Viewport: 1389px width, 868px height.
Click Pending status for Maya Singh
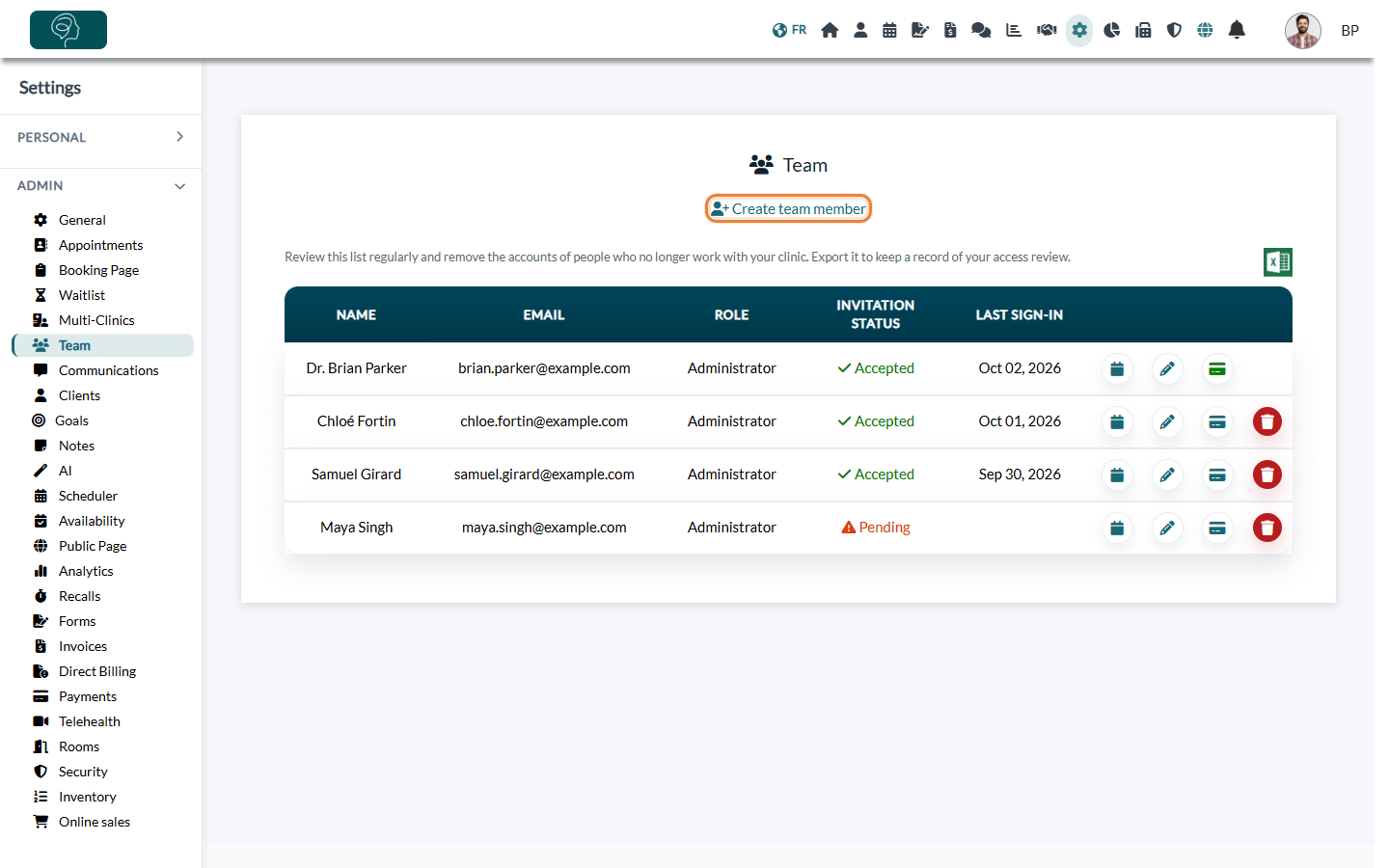(876, 528)
